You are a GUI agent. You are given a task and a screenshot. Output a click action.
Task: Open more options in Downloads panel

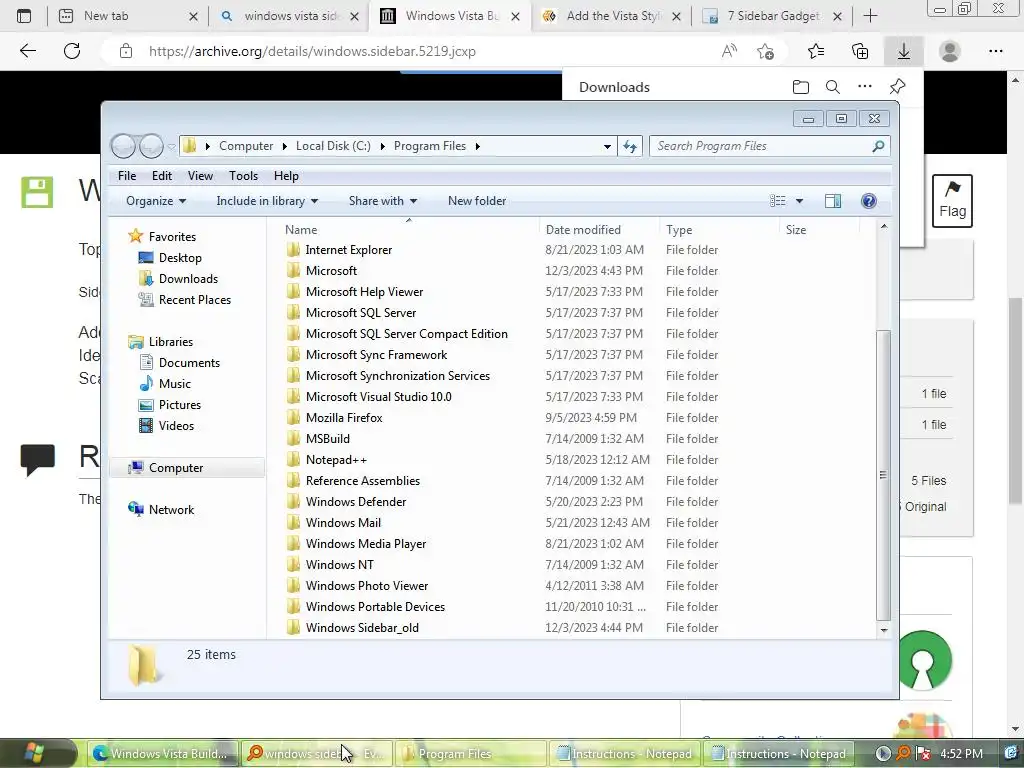(865, 86)
